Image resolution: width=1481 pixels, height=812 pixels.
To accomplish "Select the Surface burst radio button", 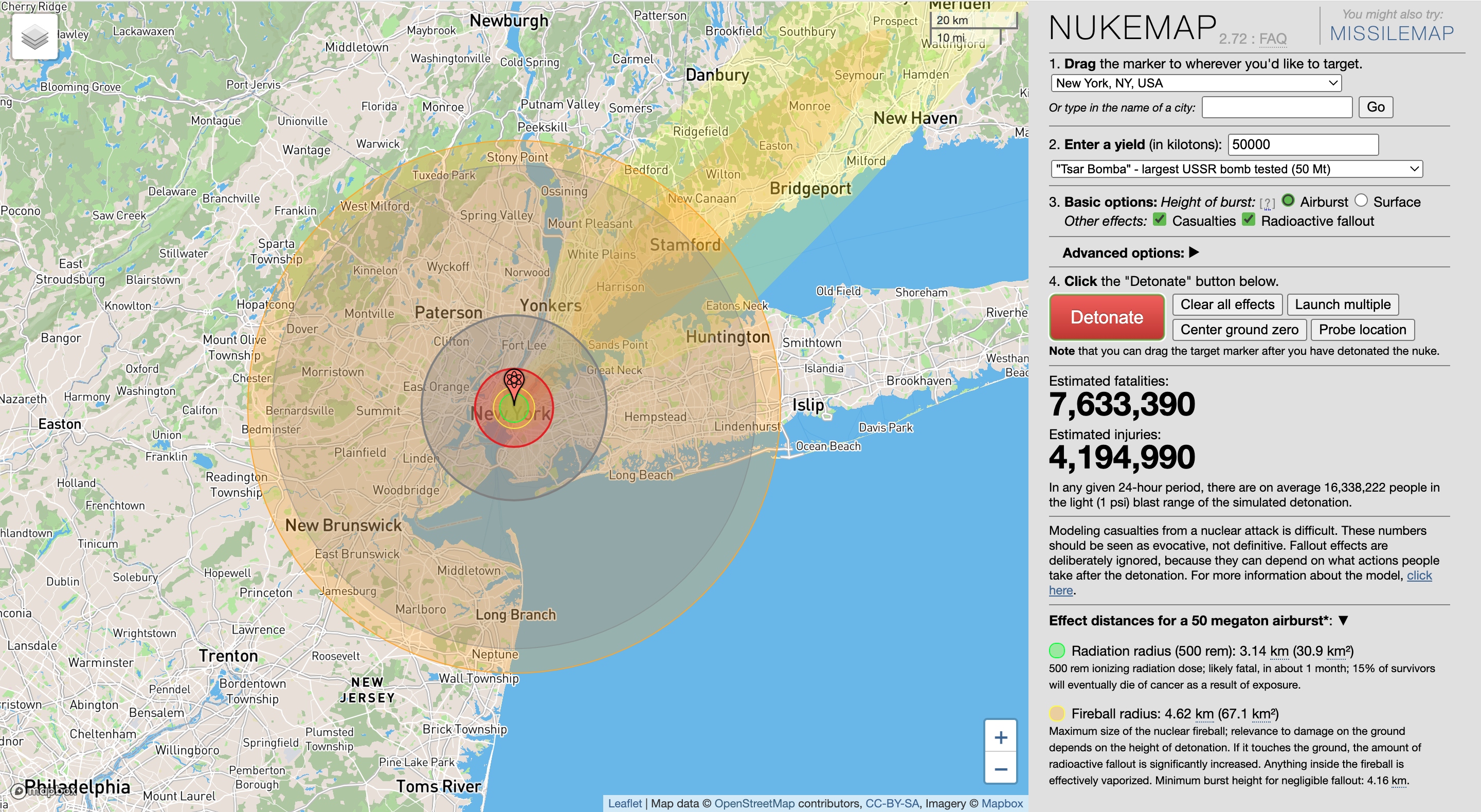I will 1361,201.
